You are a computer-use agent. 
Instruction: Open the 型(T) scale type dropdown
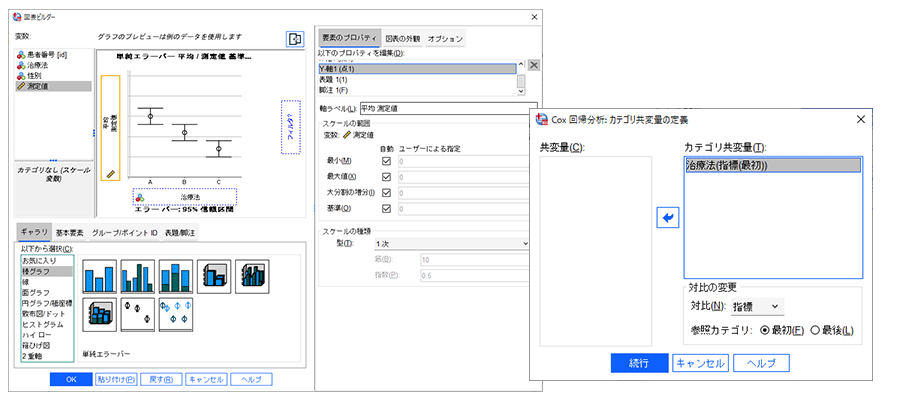451,243
